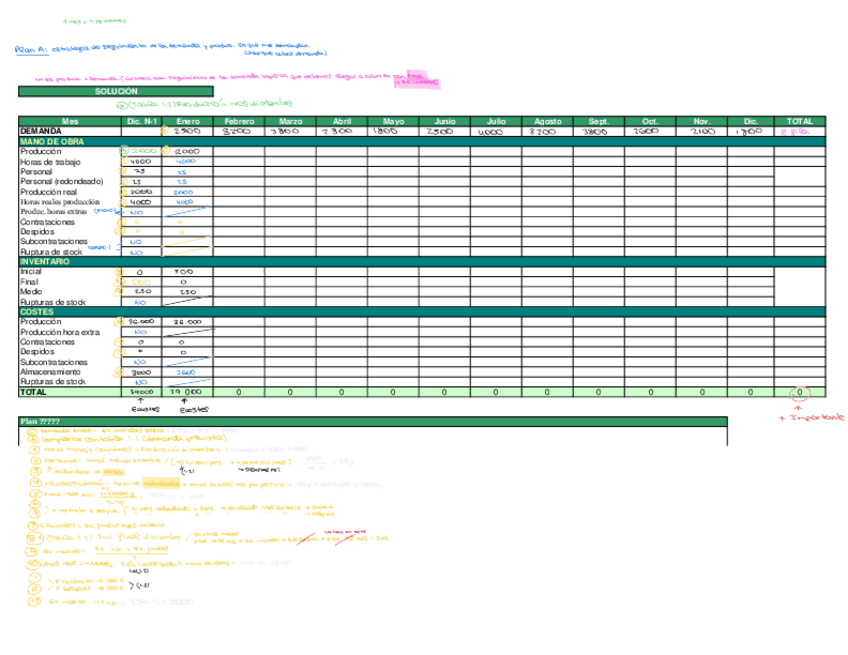Viewport: 848px width, 655px height.
Task: Click the Produc. horas extras row label
Action: (x=54, y=211)
